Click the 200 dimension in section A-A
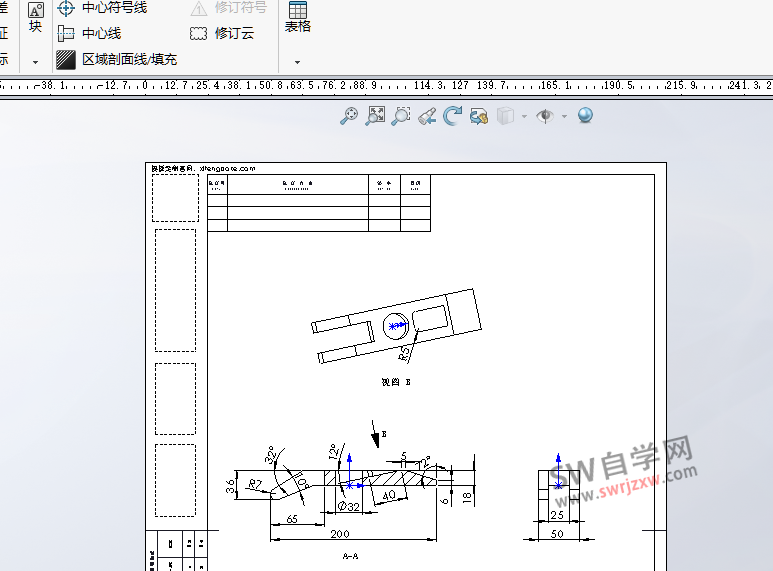 (340, 534)
